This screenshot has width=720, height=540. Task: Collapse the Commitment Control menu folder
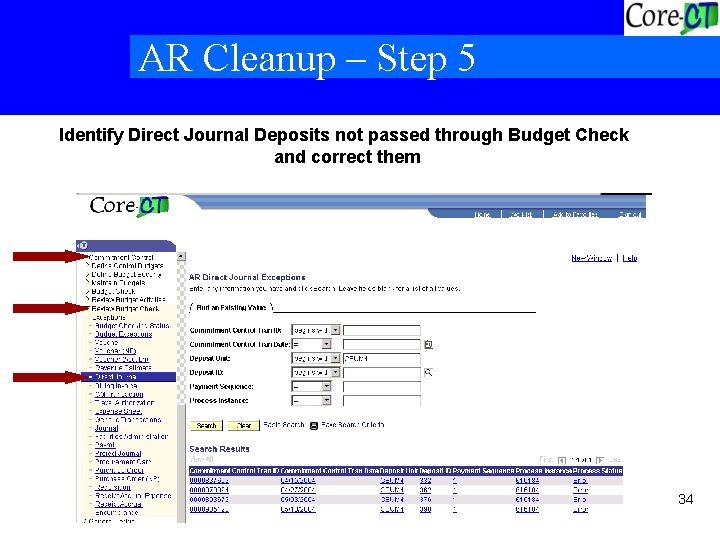pyautogui.click(x=120, y=258)
